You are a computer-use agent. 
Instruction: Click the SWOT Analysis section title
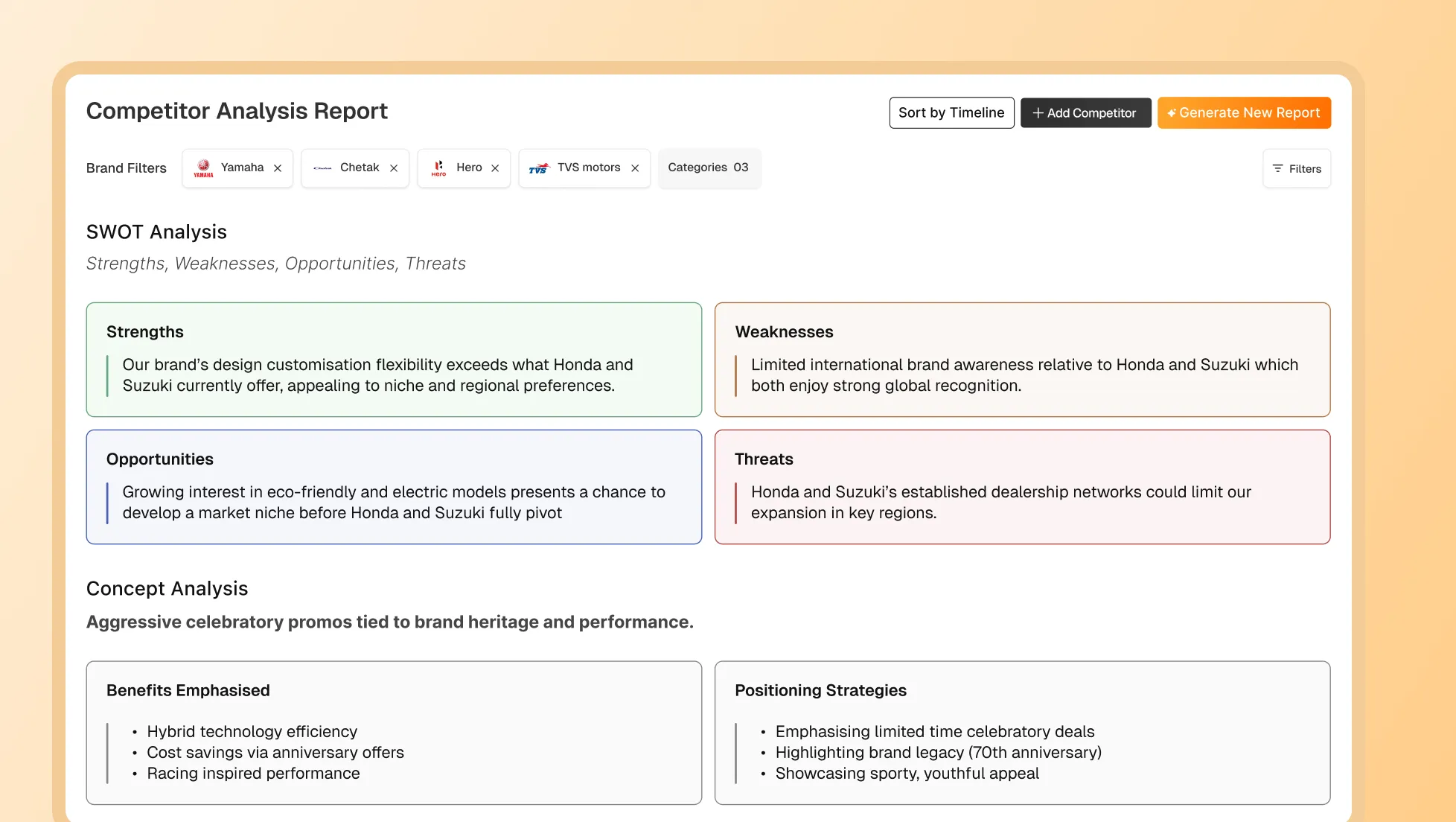156,232
